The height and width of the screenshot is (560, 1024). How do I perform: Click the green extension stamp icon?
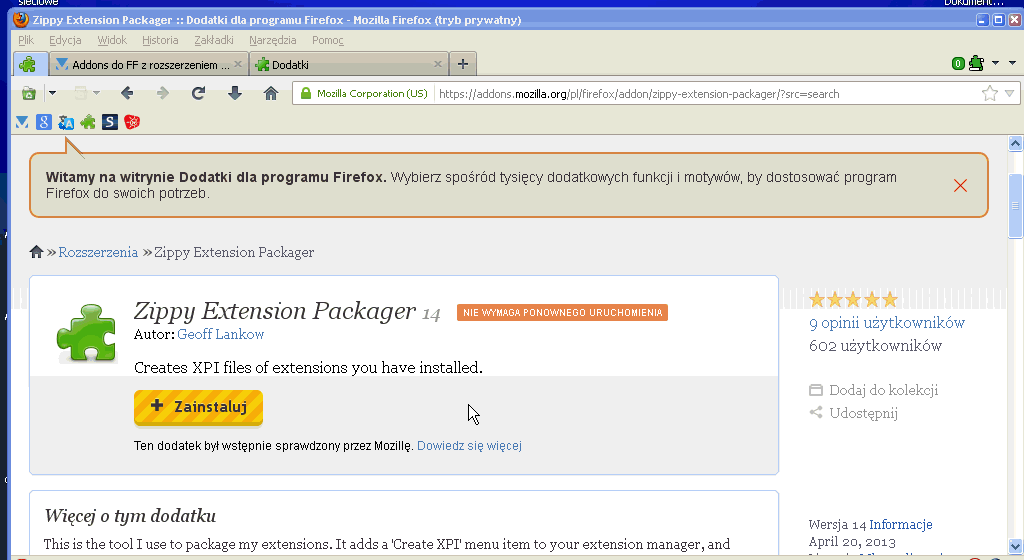[x=976, y=63]
